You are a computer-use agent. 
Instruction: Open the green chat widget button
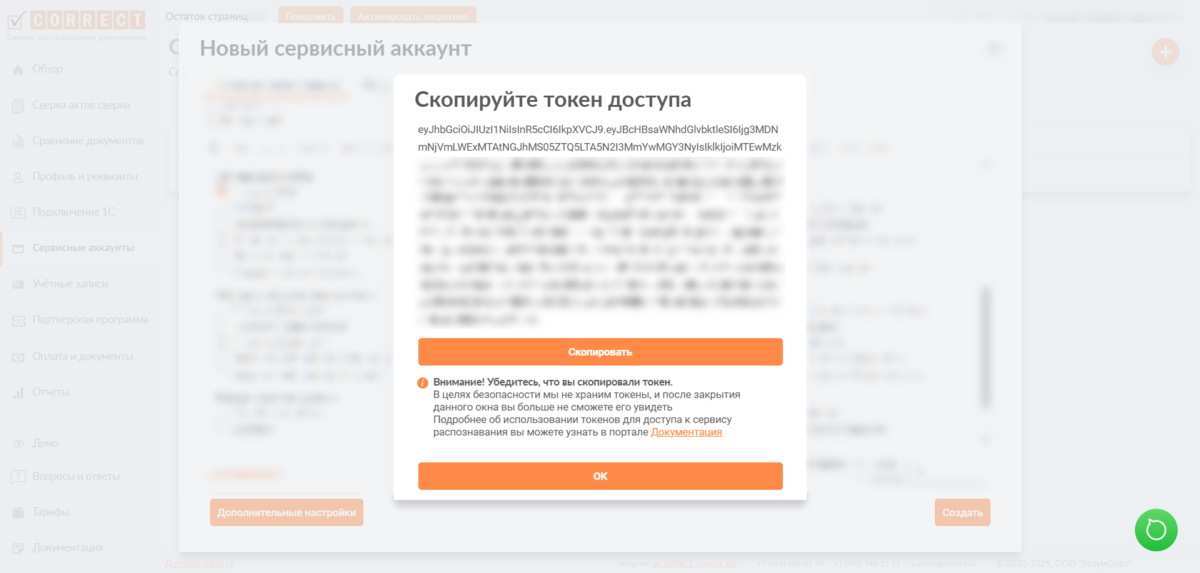pos(1156,530)
